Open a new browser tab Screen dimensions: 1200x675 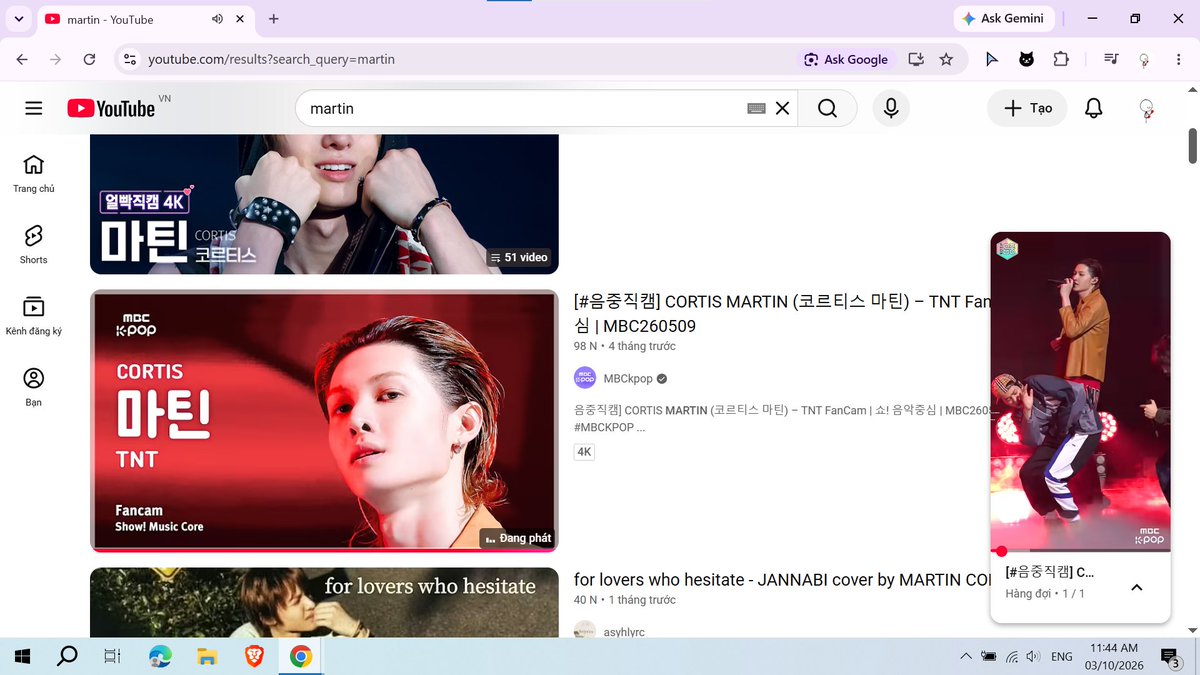[x=273, y=19]
